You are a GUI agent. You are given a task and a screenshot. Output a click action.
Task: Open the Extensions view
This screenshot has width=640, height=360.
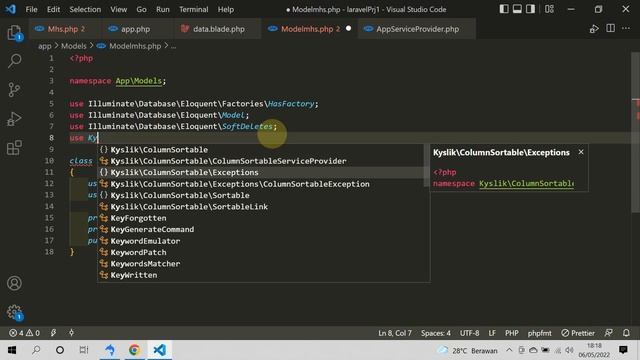(x=14, y=147)
